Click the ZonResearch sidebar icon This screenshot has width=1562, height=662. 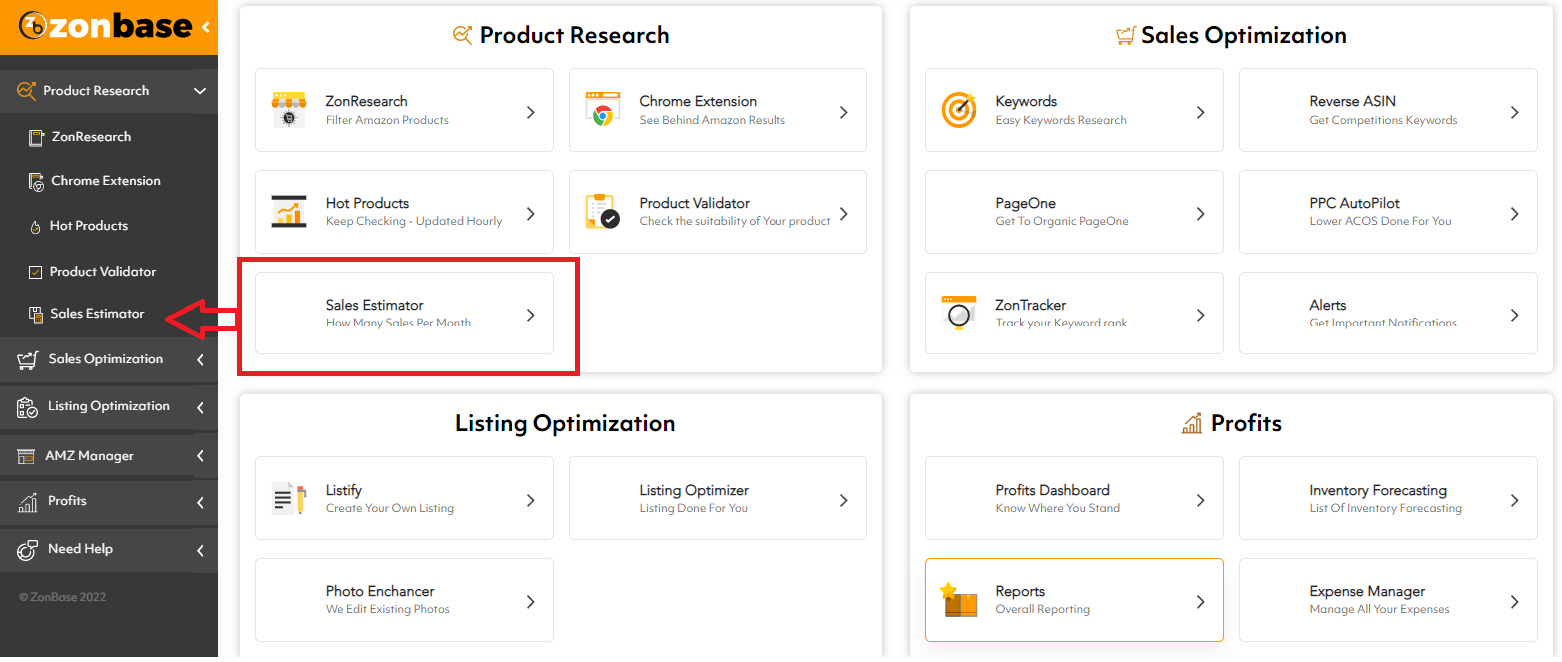click(x=36, y=137)
